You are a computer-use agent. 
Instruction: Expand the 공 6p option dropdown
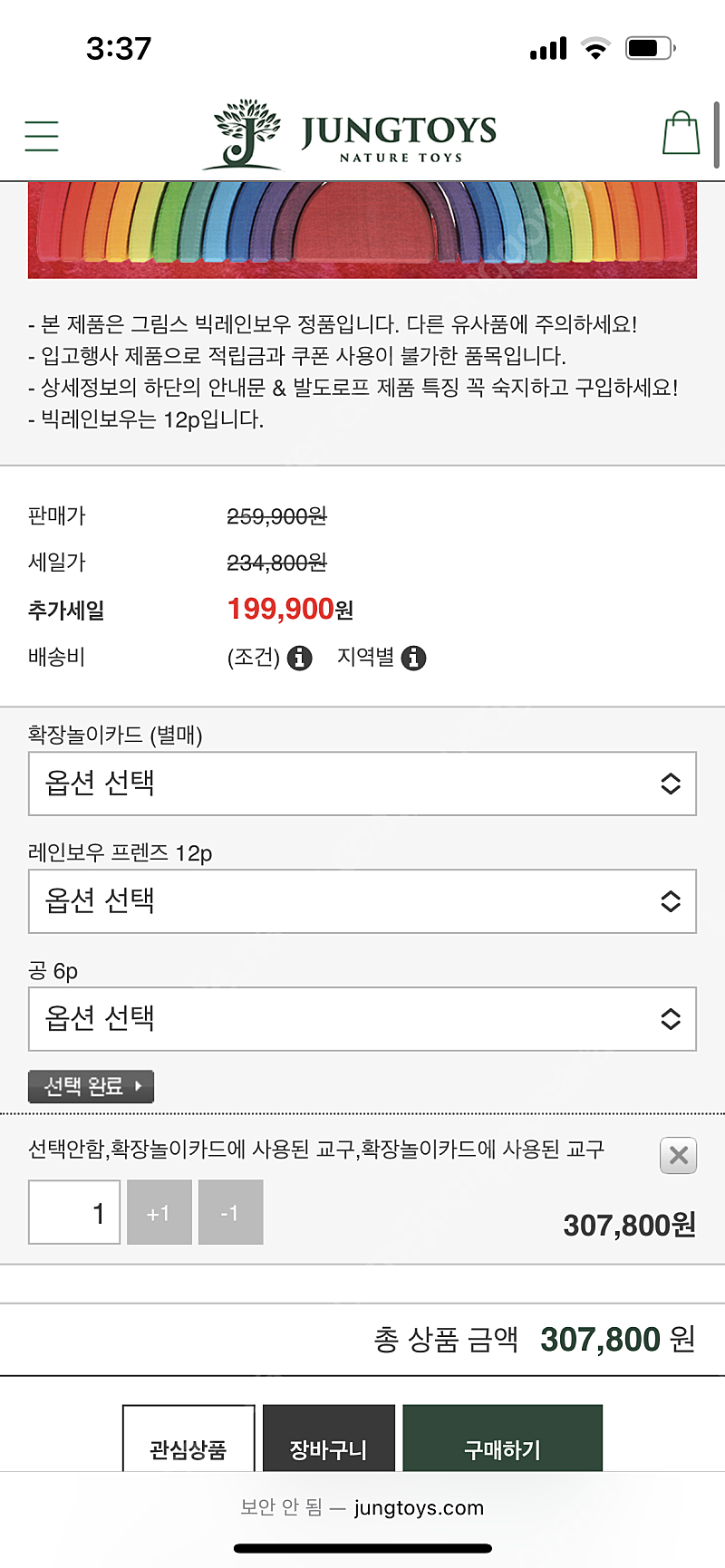(x=362, y=1019)
